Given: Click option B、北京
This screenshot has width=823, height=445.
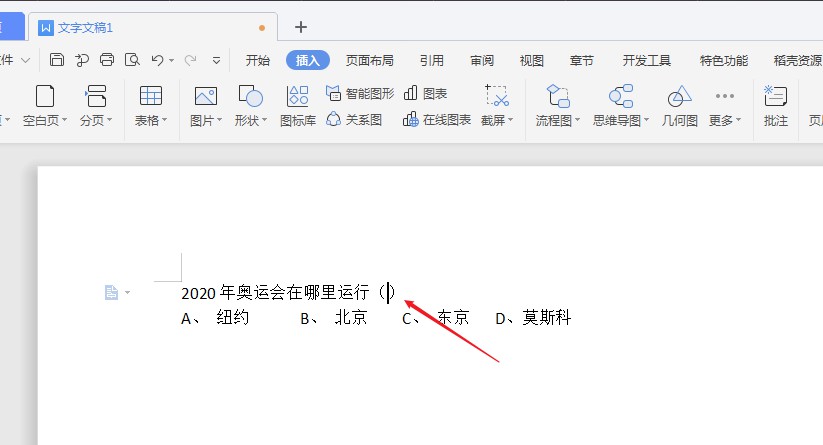Looking at the screenshot, I should coord(334,318).
